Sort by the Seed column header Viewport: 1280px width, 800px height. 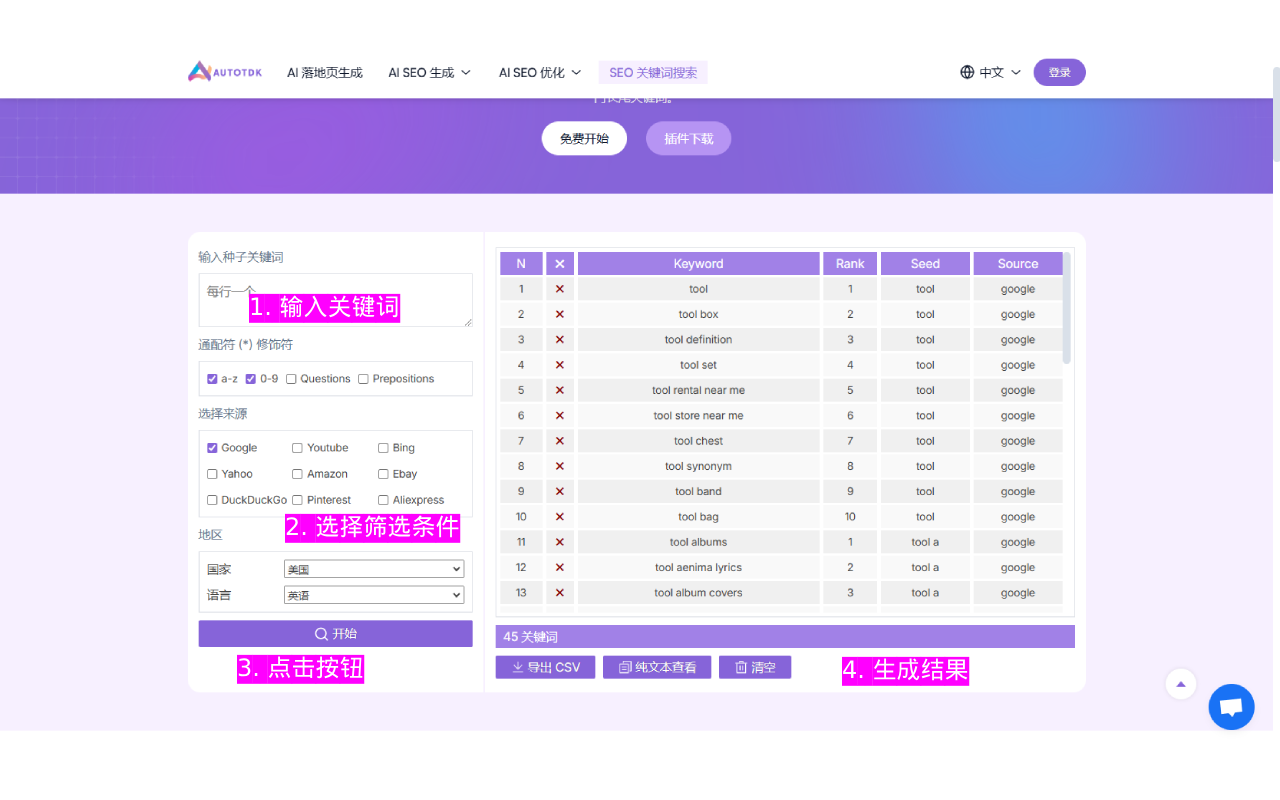925,264
